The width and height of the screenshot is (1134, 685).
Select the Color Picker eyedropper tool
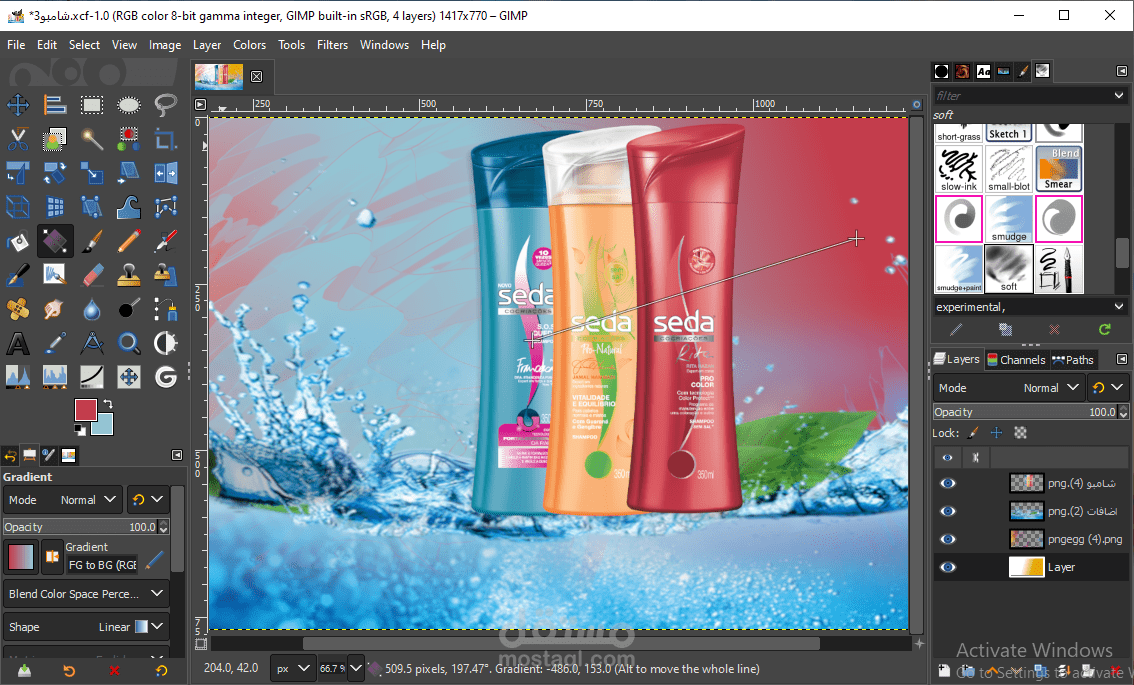[x=55, y=343]
